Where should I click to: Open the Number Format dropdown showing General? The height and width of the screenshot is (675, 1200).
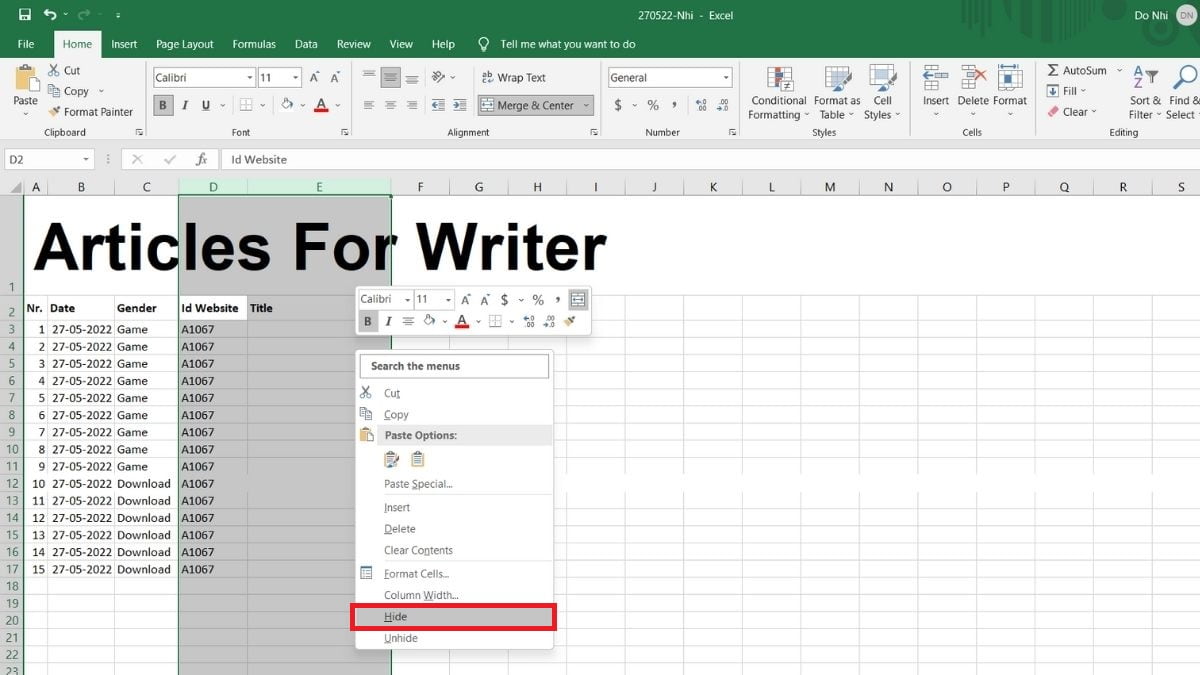669,77
